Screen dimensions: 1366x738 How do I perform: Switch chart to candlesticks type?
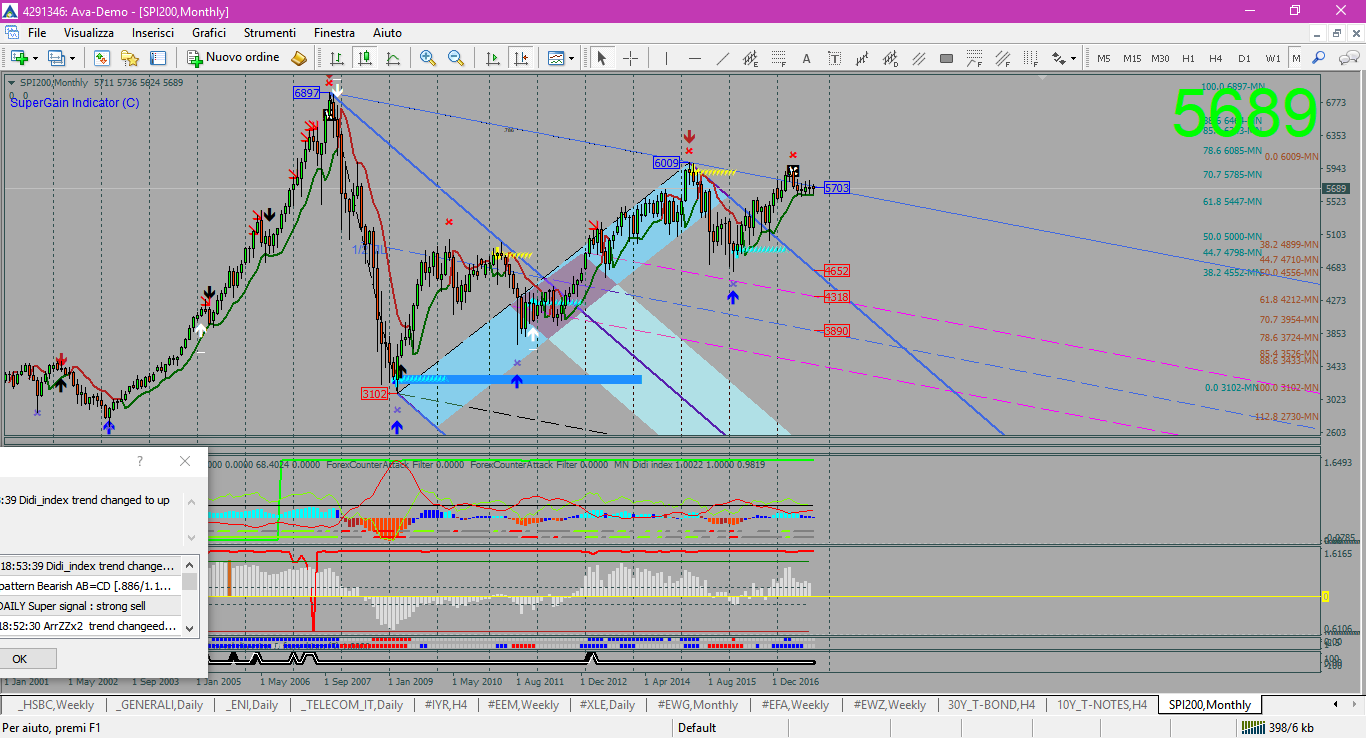365,58
